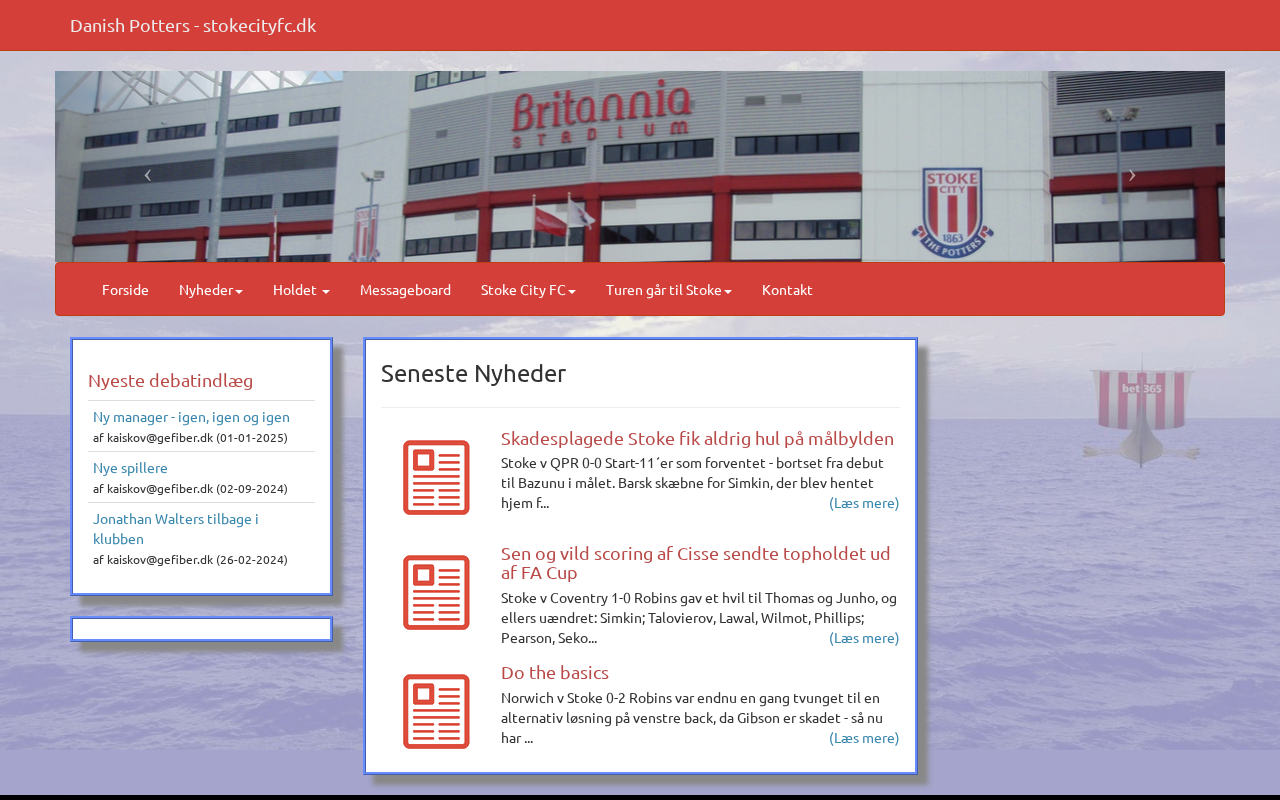Click the Norwich v Stoke 0-2 summary text
Screen dimensions: 1280x800
click(692, 718)
